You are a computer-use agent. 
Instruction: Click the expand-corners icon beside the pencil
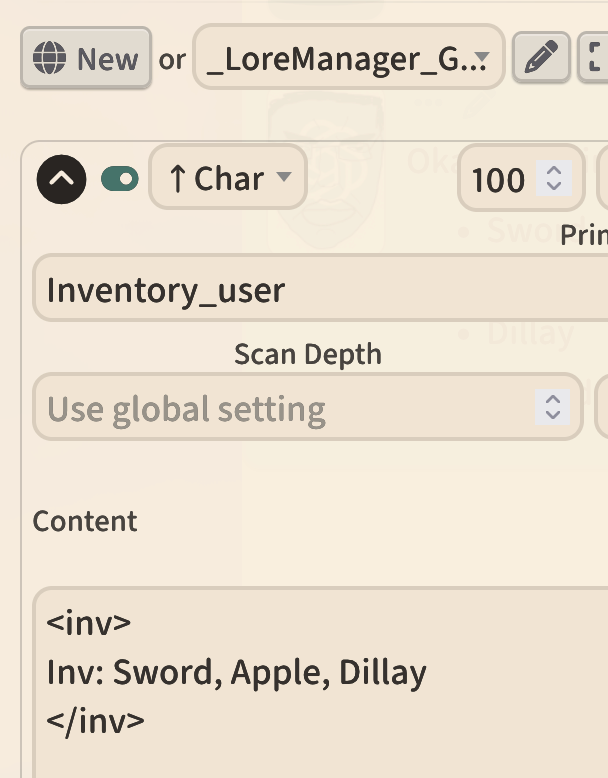596,59
